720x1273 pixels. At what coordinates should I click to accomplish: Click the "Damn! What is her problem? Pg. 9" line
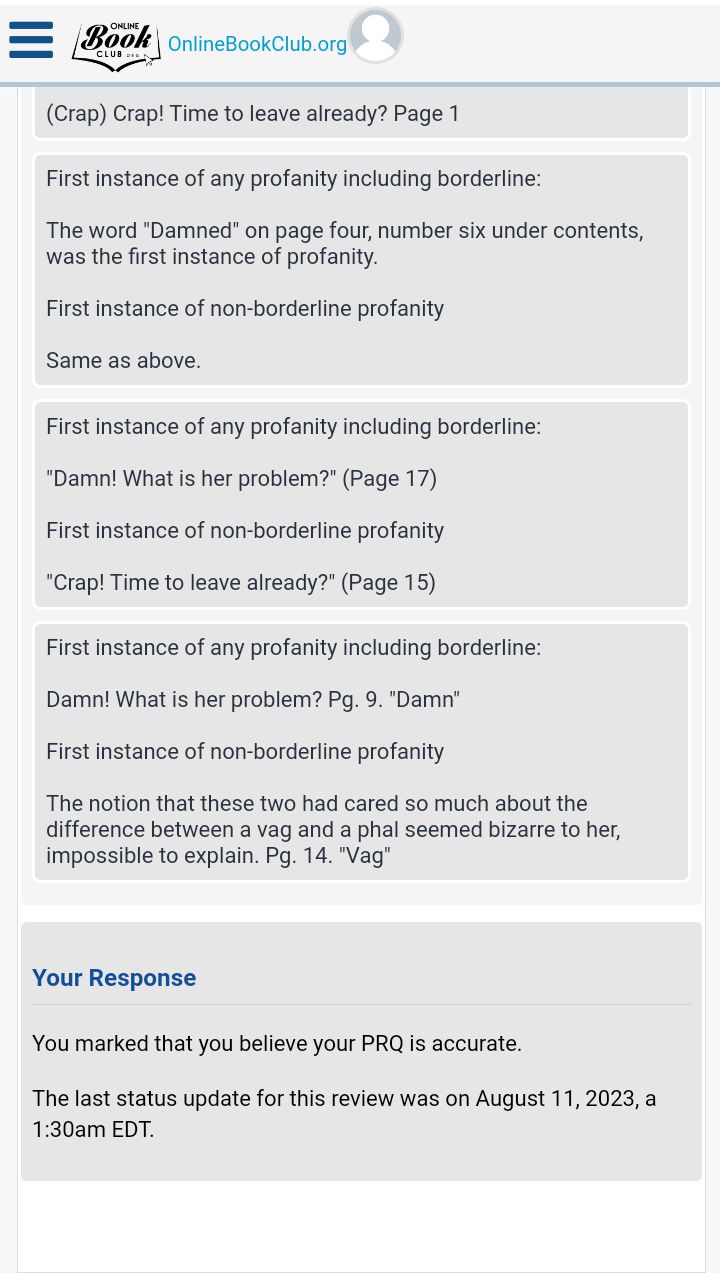tap(253, 700)
